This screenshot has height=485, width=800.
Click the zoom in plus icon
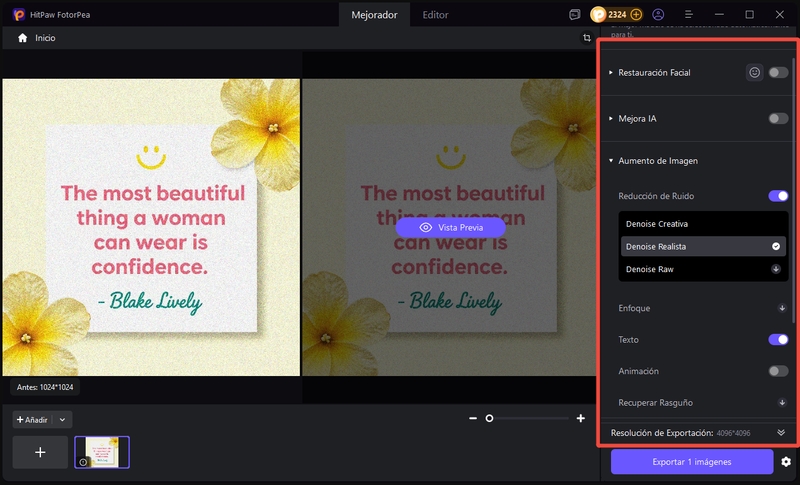tap(581, 419)
